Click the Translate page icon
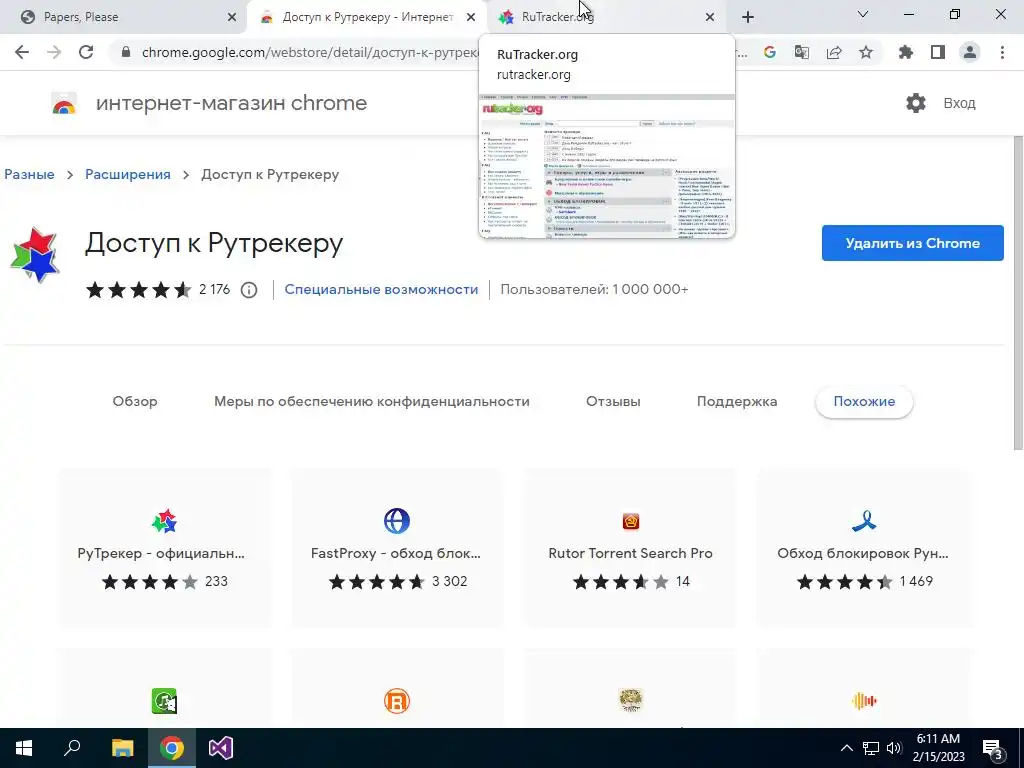This screenshot has height=768, width=1024. click(802, 52)
